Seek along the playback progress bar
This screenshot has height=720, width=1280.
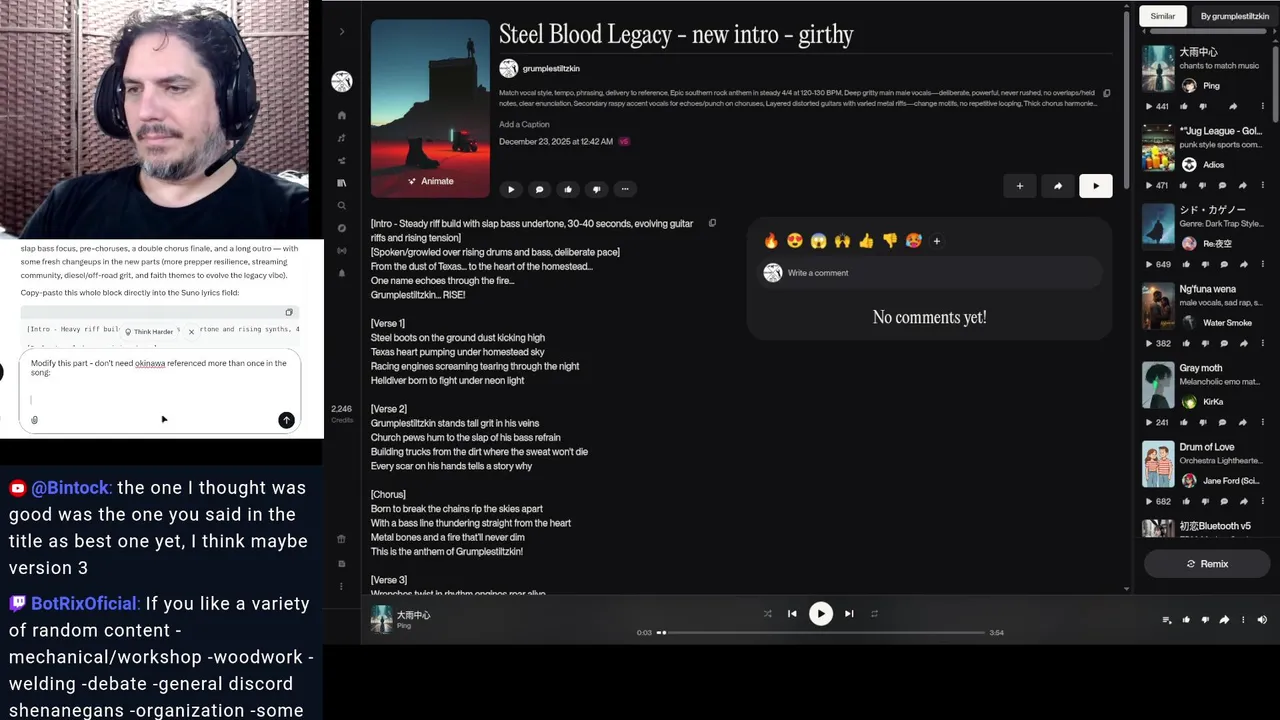click(x=821, y=632)
